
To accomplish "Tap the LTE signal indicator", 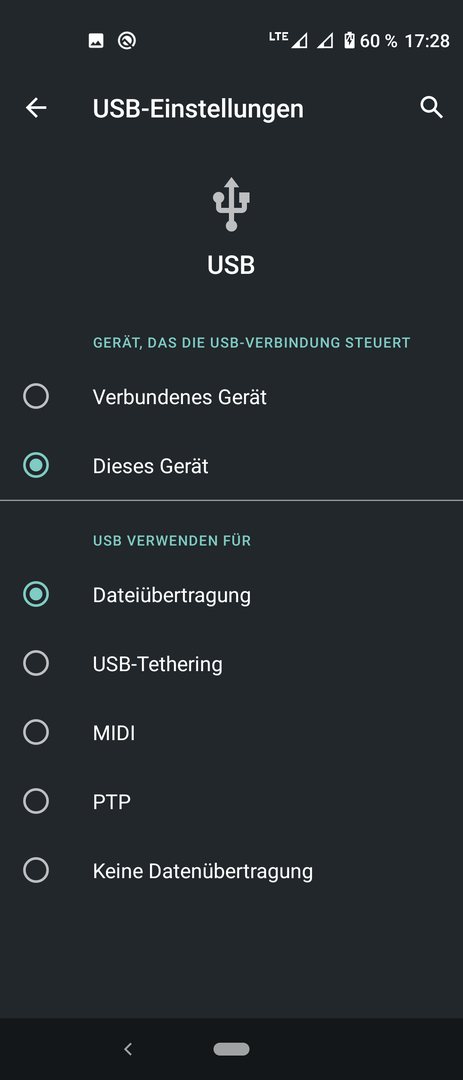I will [288, 40].
